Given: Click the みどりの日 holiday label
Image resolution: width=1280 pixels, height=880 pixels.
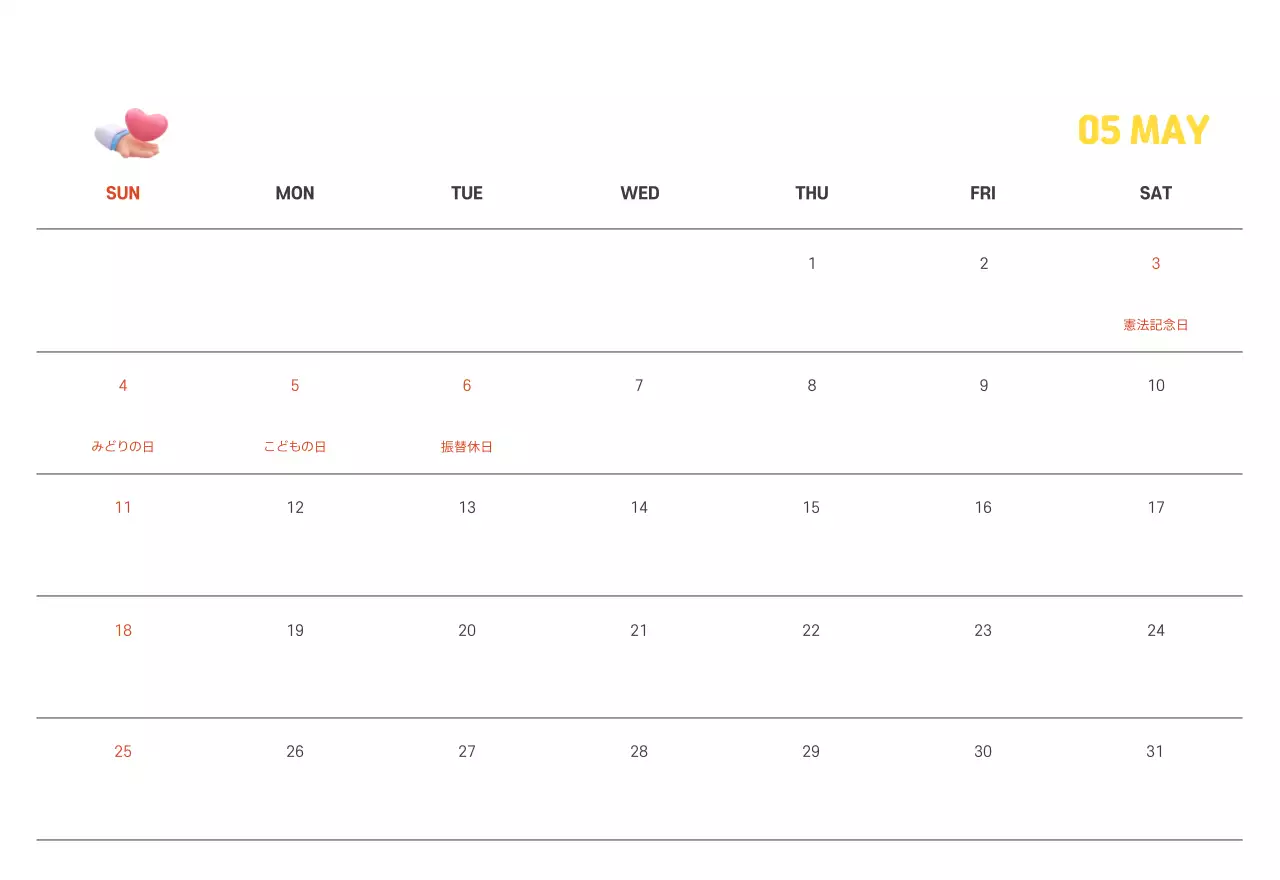Looking at the screenshot, I should [x=123, y=447].
